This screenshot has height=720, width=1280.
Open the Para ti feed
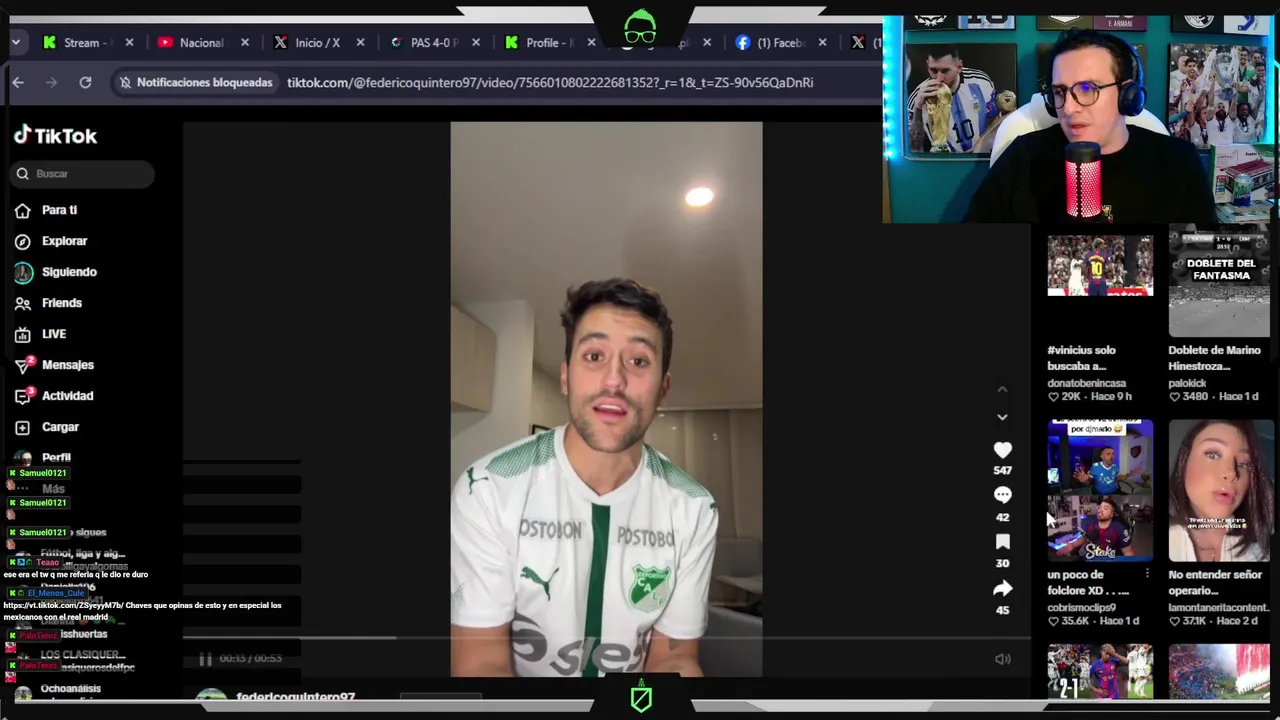[59, 210]
